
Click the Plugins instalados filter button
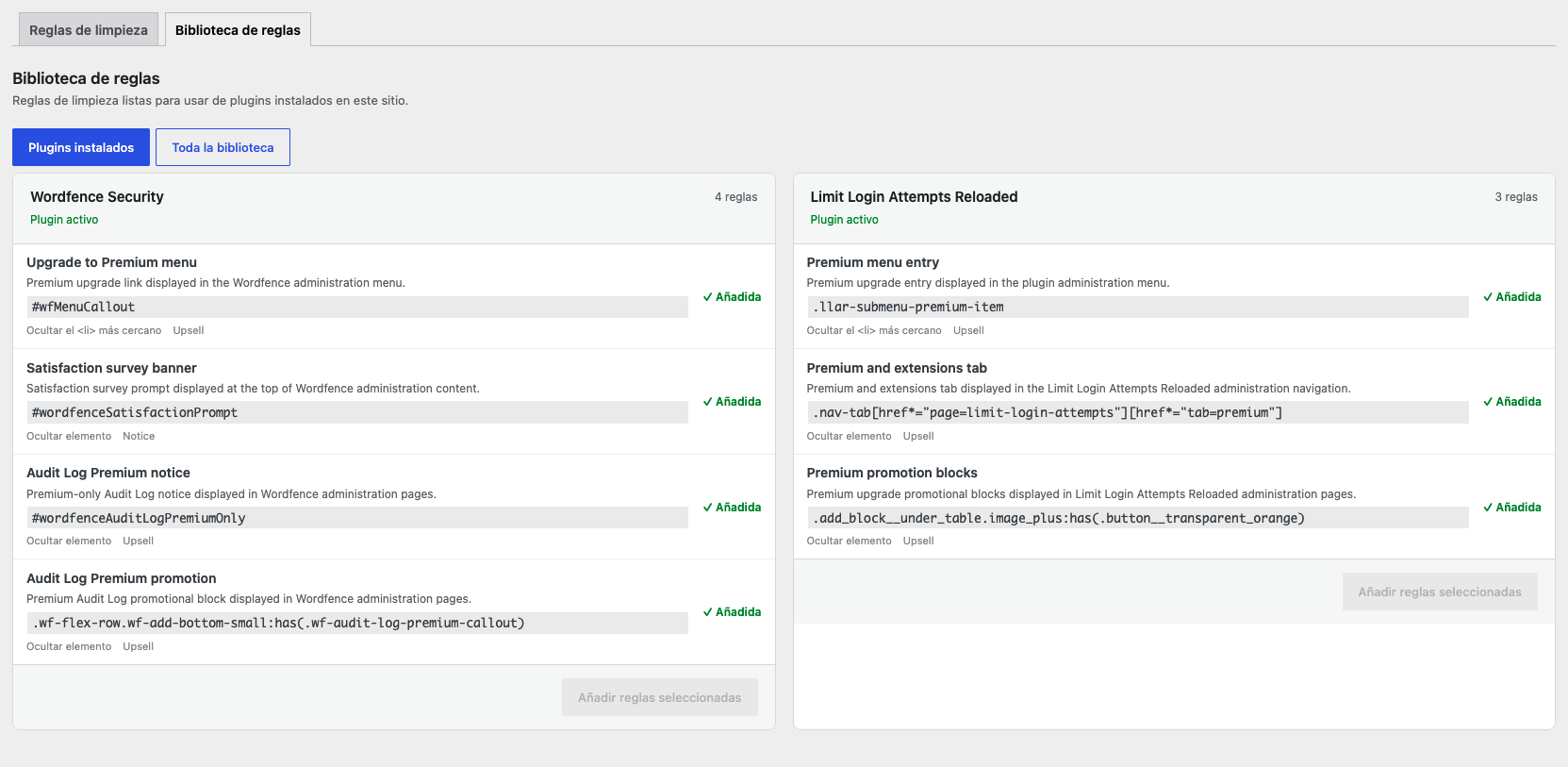point(81,147)
